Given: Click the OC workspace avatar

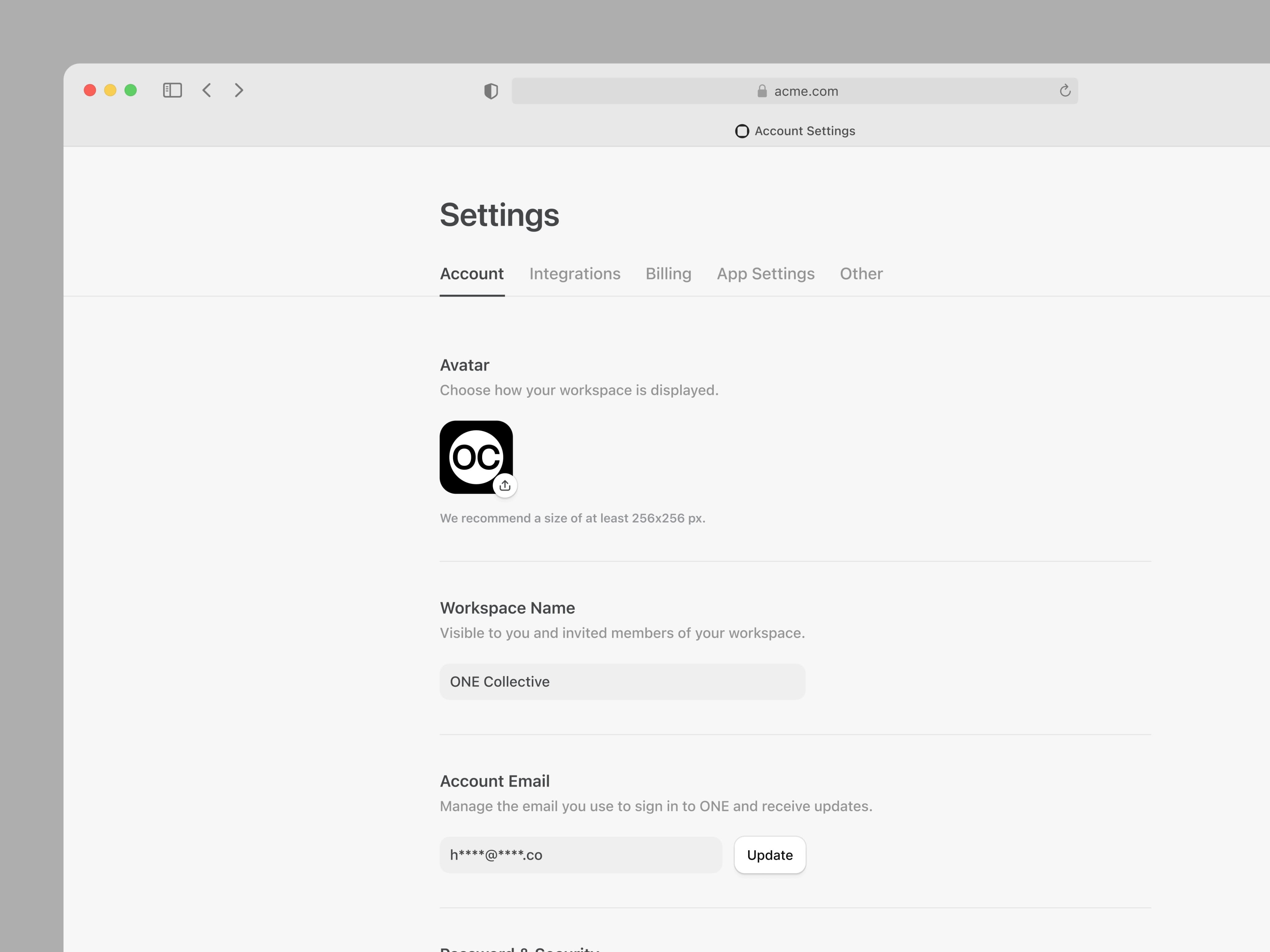Looking at the screenshot, I should (477, 457).
